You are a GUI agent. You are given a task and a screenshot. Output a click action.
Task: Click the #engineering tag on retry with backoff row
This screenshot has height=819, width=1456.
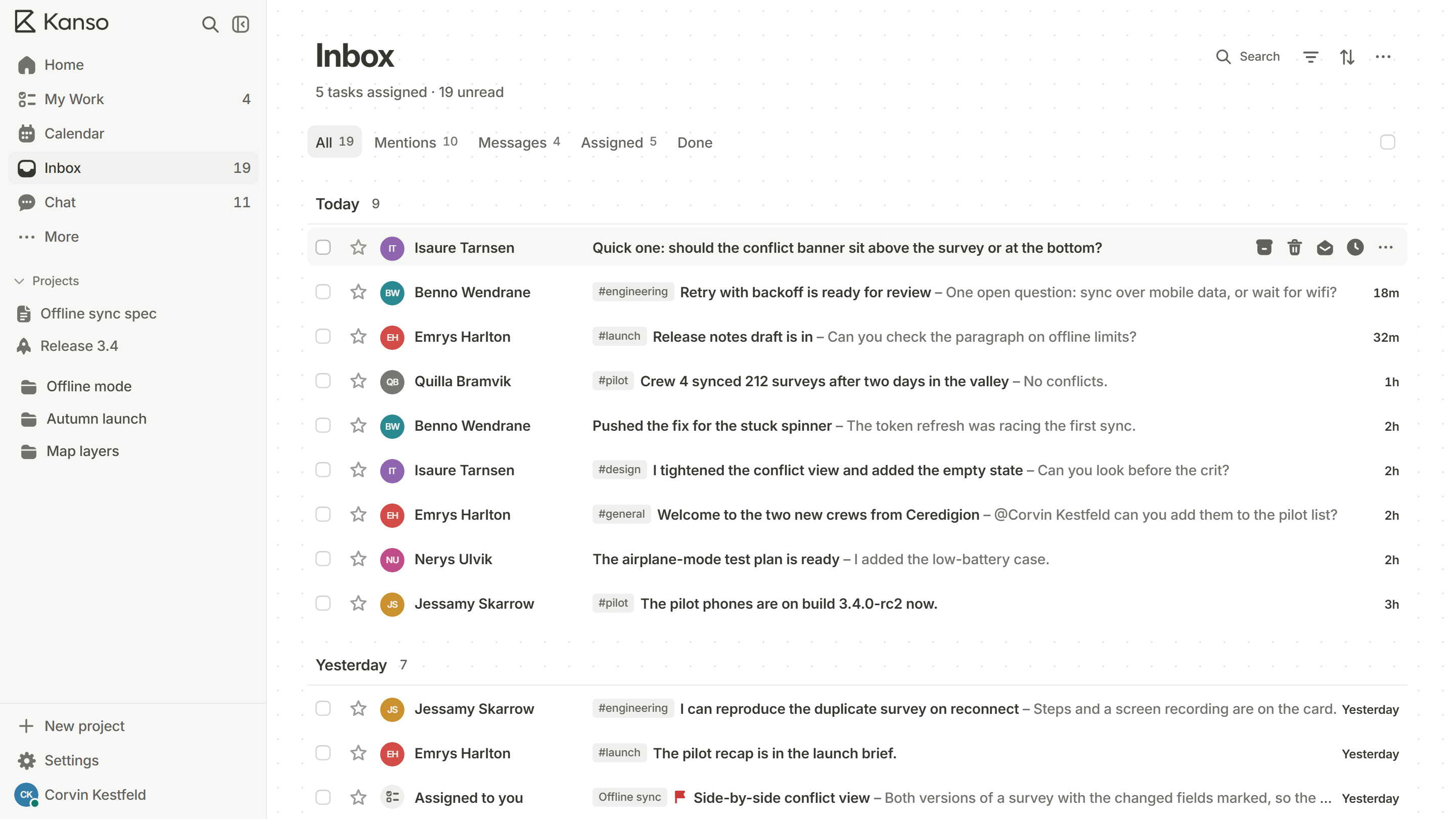(x=633, y=292)
